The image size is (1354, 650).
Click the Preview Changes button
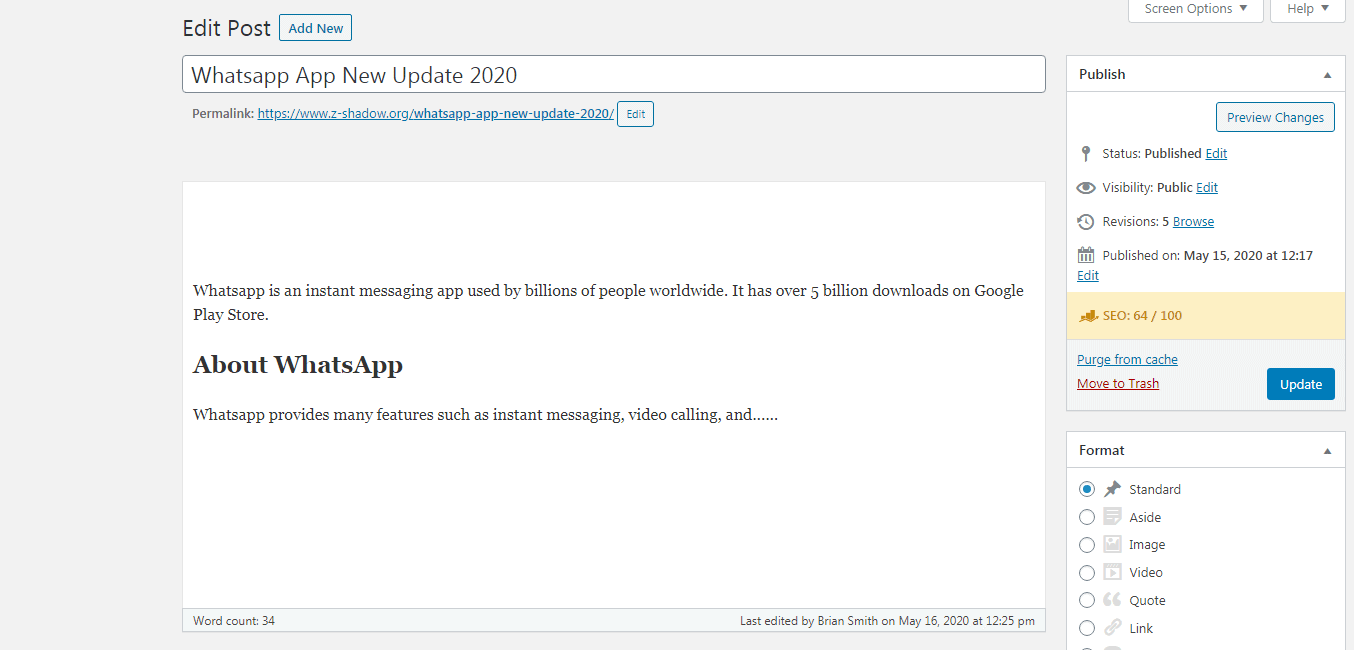1275,117
